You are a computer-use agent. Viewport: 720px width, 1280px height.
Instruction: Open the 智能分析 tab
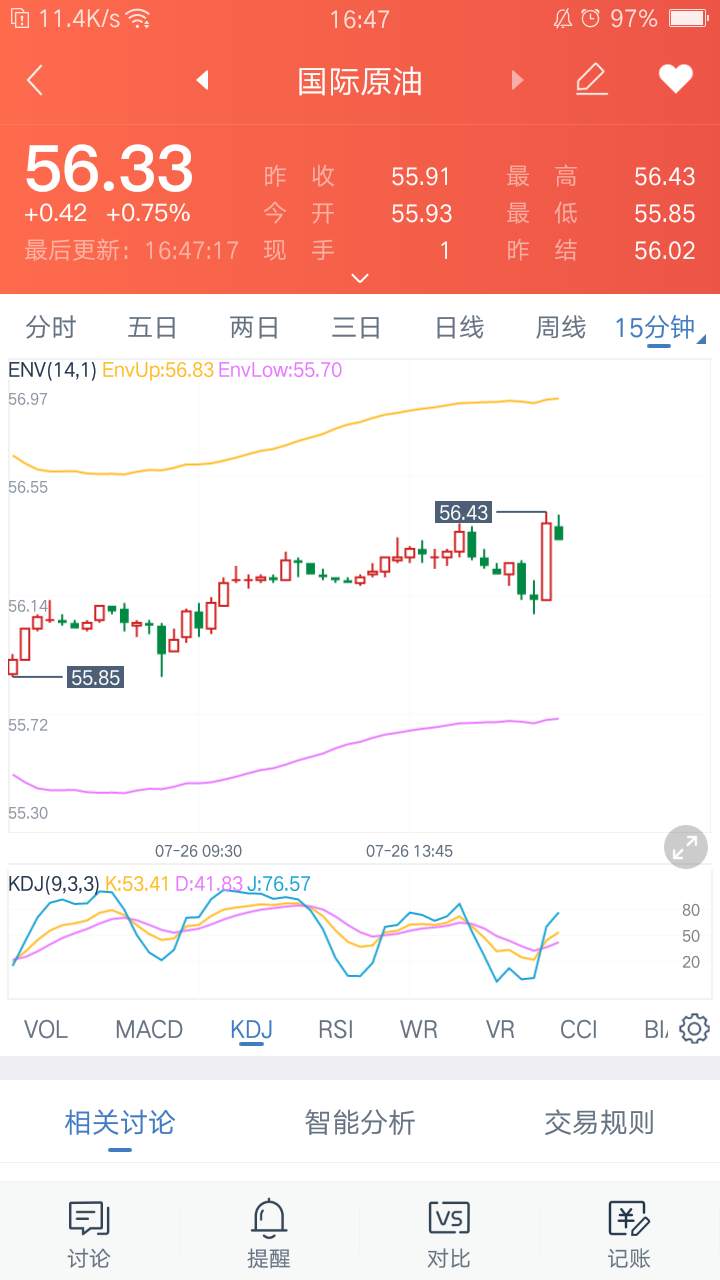pyautogui.click(x=360, y=1122)
